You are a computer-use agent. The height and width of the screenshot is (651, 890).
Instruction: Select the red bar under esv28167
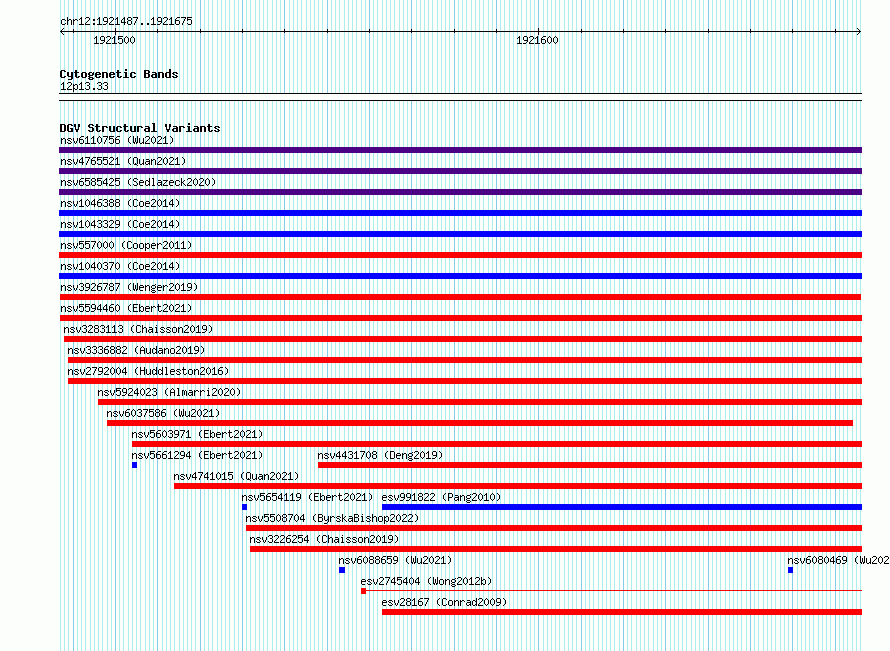pyautogui.click(x=622, y=612)
